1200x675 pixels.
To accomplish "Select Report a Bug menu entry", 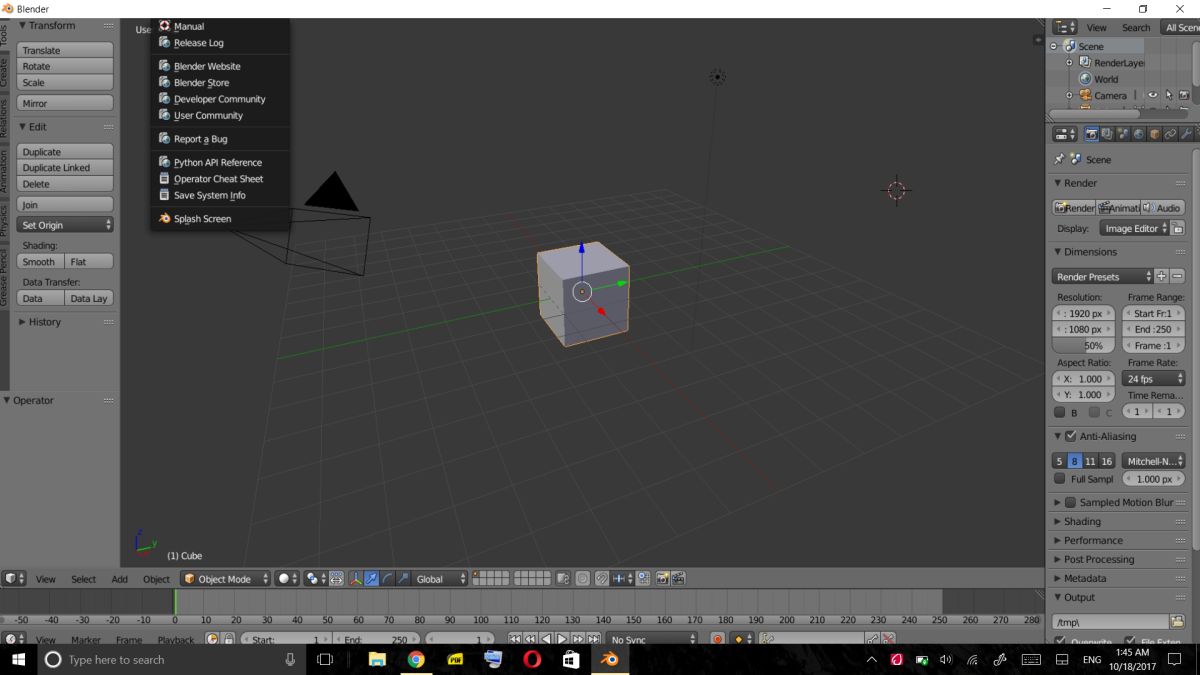I will (220, 139).
